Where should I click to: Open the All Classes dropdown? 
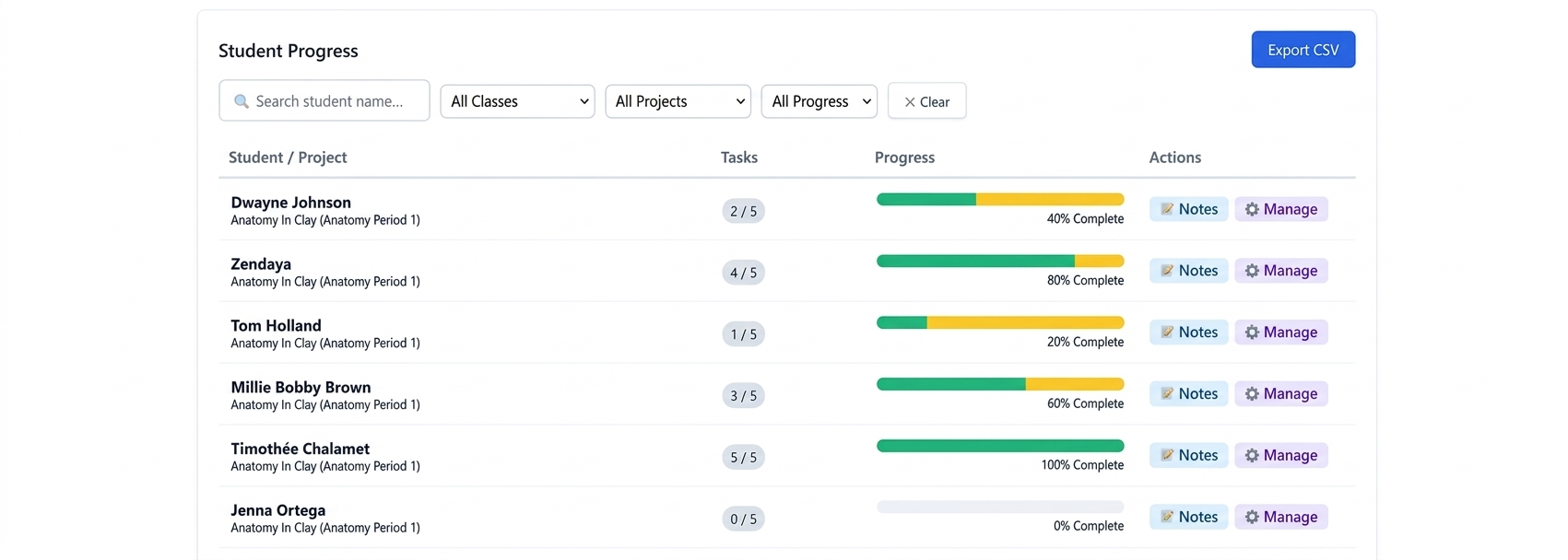pos(517,101)
